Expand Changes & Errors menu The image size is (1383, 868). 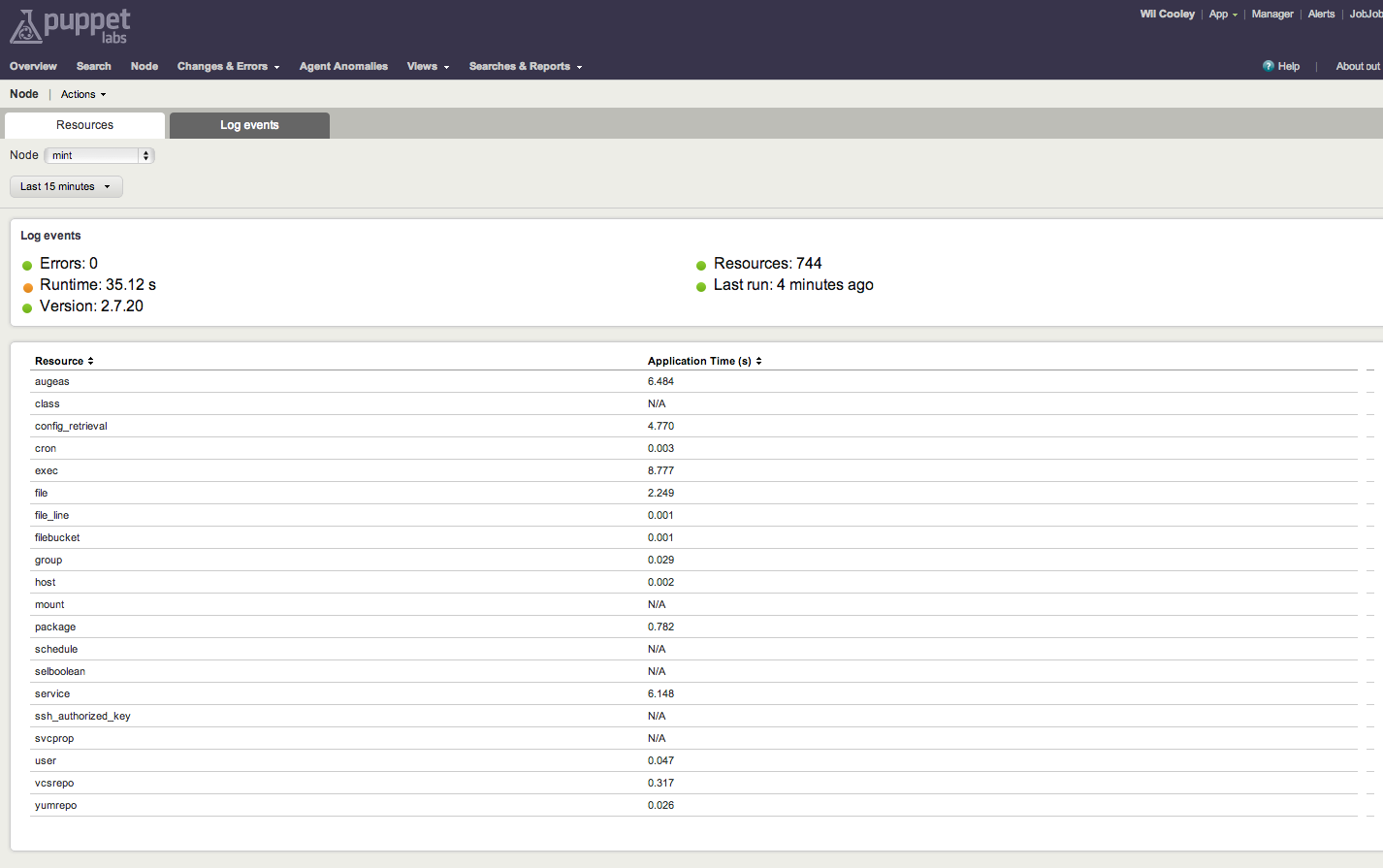click(228, 66)
